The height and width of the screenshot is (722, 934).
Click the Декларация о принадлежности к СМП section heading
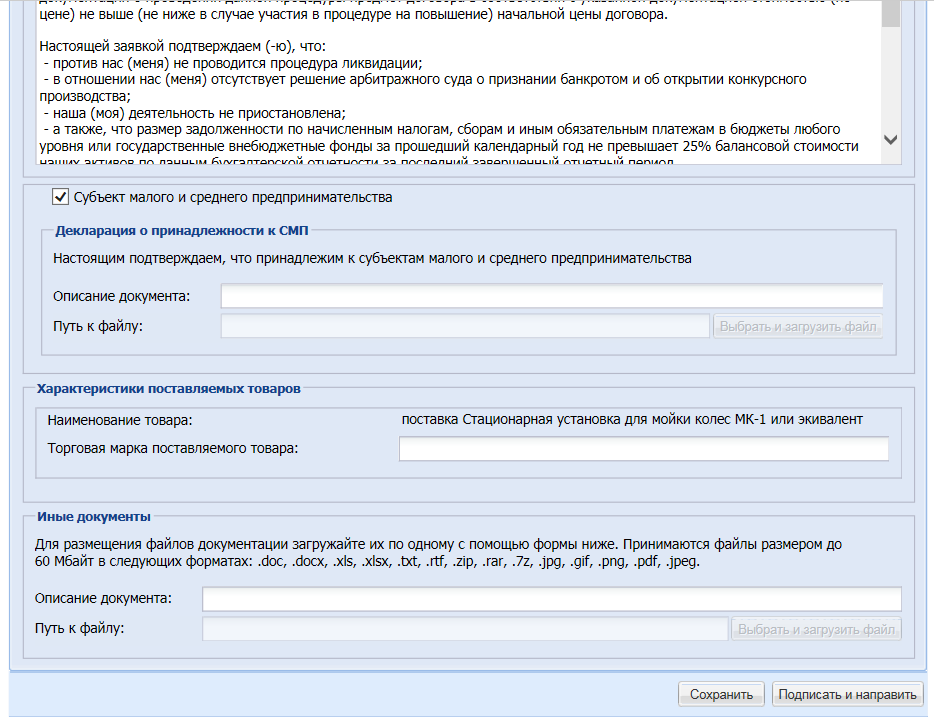[x=182, y=230]
